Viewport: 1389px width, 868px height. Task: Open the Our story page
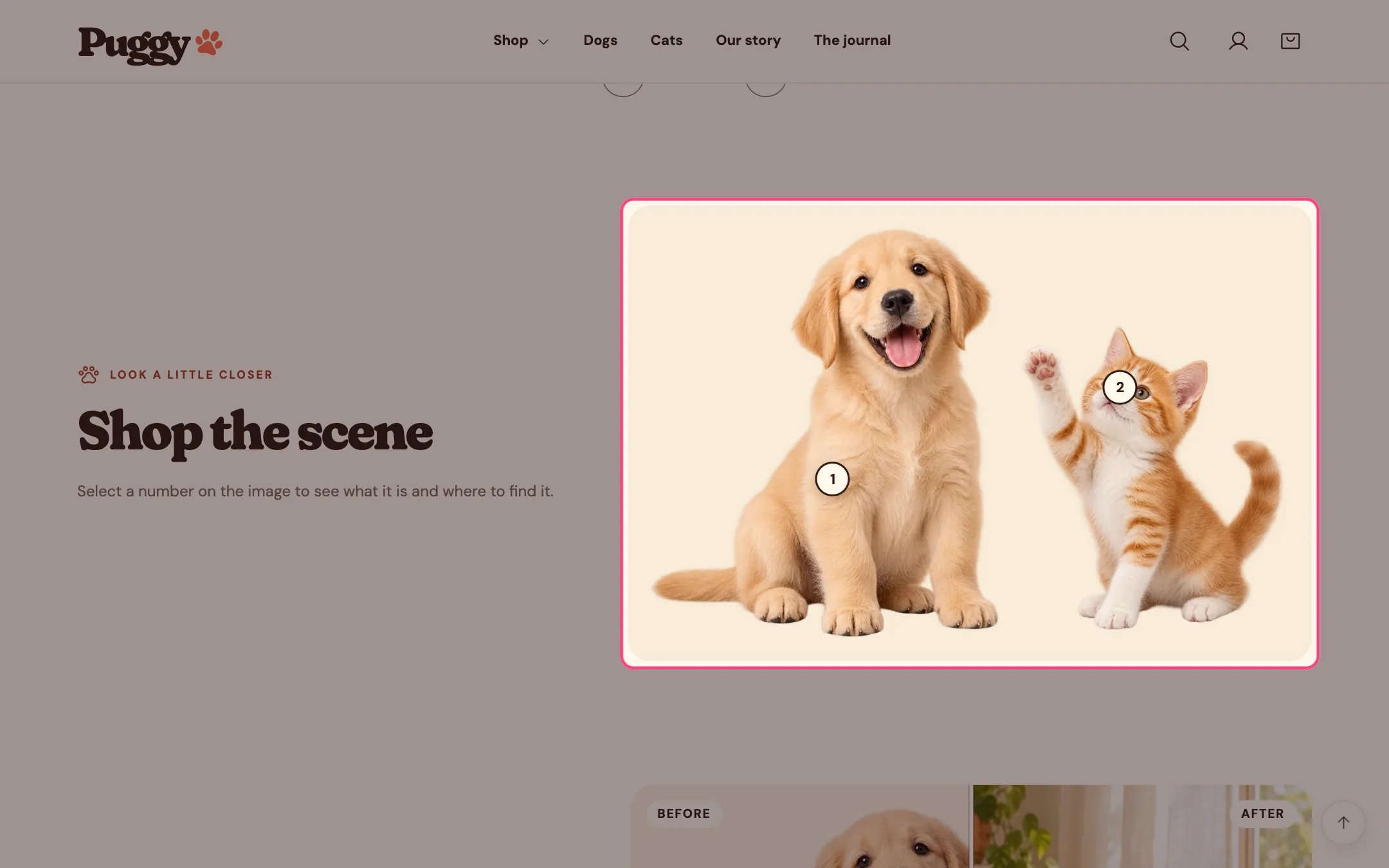point(748,41)
